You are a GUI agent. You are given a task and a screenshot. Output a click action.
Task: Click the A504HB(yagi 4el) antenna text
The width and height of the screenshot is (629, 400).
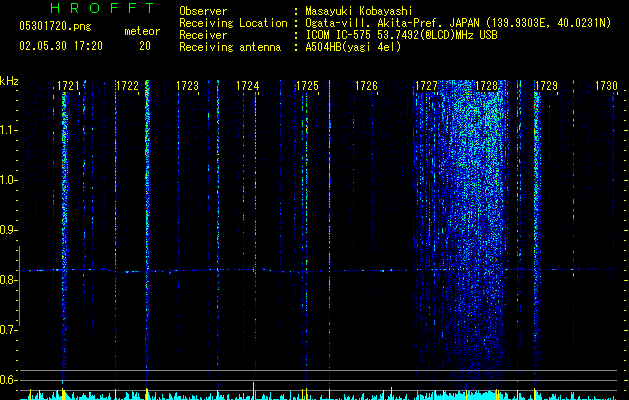(353, 47)
